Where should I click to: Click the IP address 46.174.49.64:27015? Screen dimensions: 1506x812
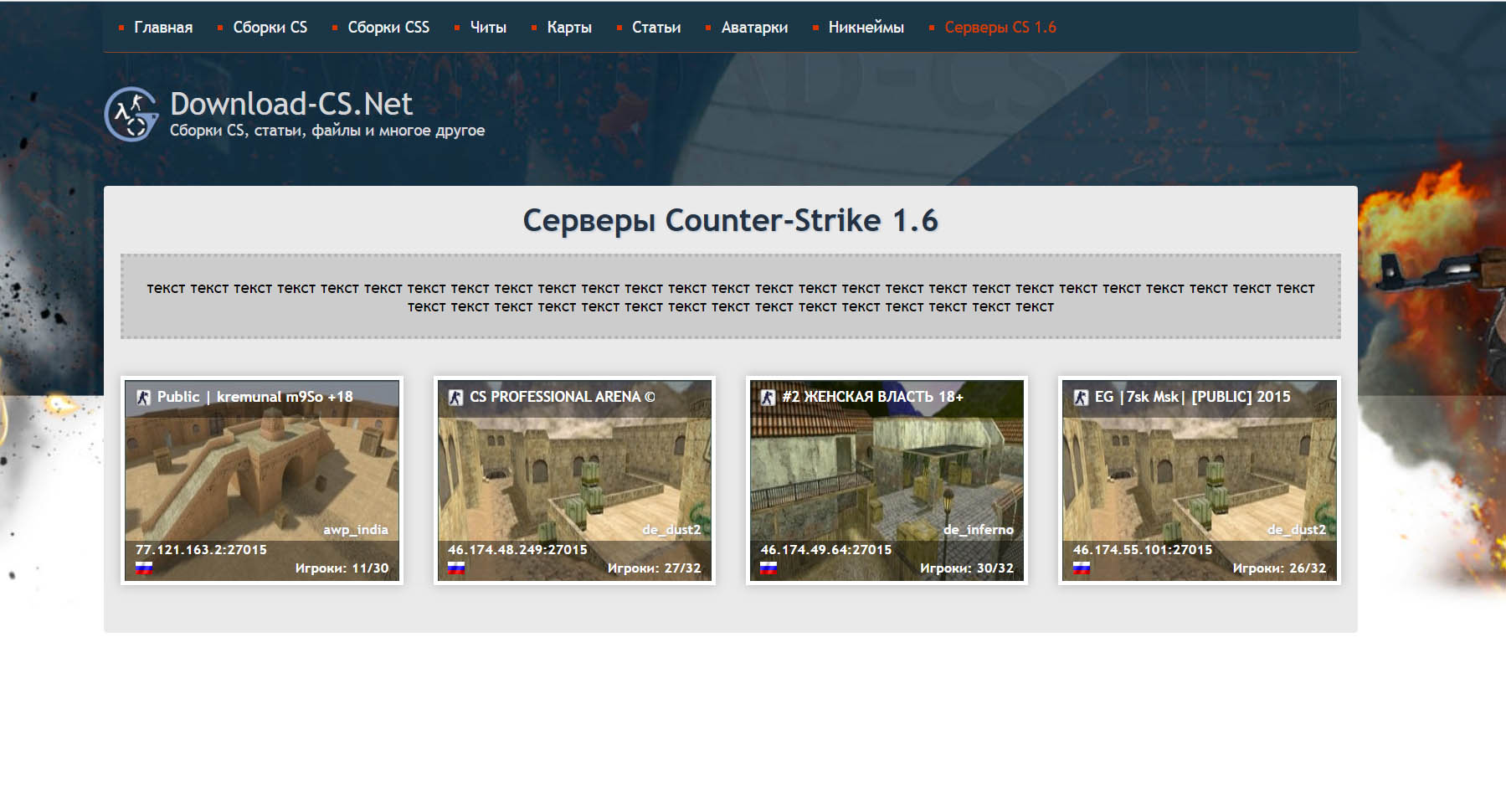(826, 550)
